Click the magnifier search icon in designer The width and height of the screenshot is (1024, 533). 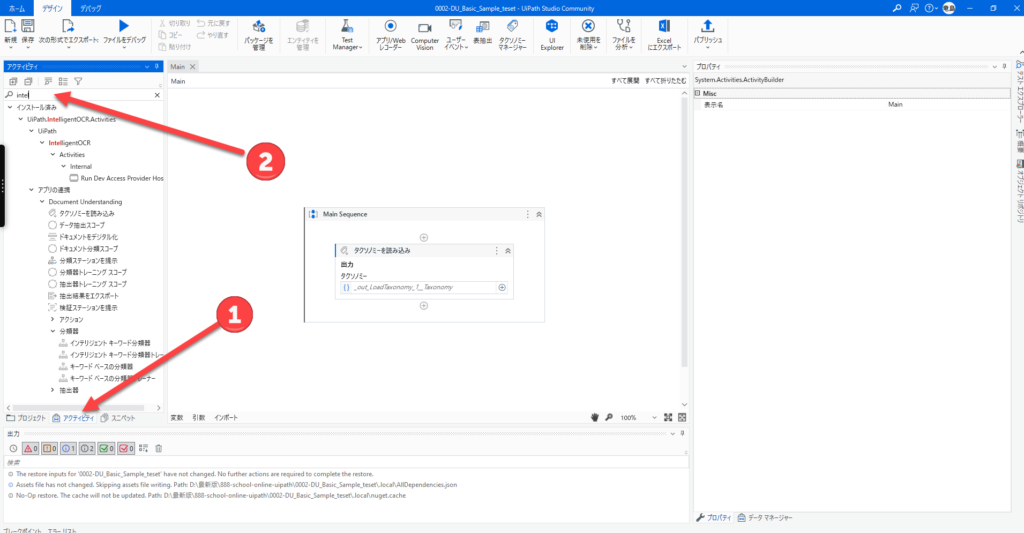609,417
